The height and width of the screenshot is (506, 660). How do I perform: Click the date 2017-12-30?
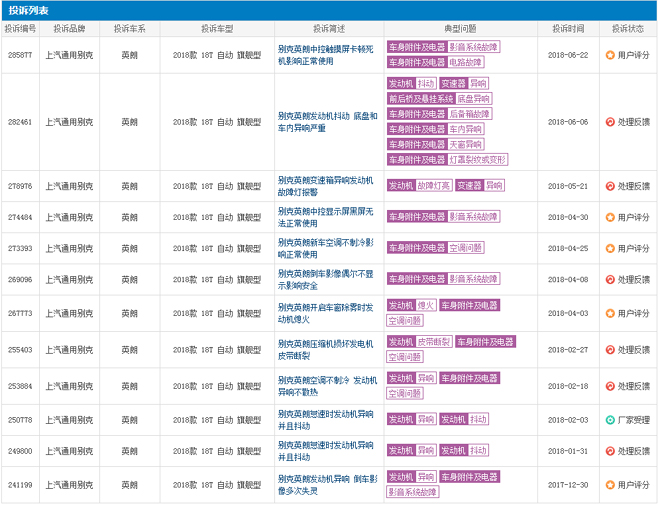[x=568, y=485]
